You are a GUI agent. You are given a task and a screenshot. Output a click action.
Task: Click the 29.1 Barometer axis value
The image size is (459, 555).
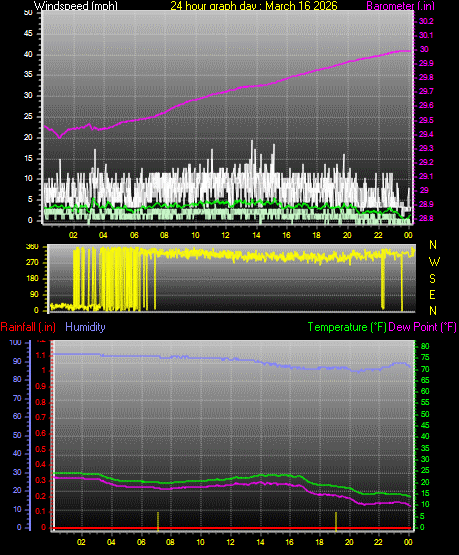coord(426,176)
